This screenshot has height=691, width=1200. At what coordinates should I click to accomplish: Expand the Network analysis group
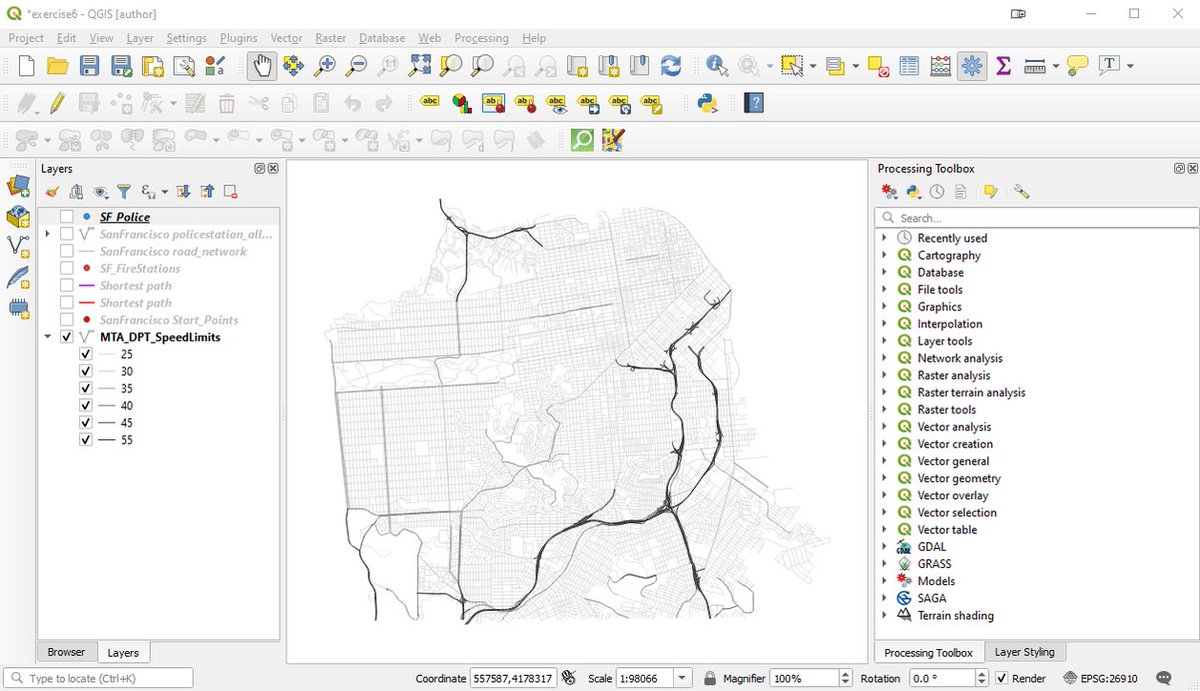pyautogui.click(x=884, y=358)
